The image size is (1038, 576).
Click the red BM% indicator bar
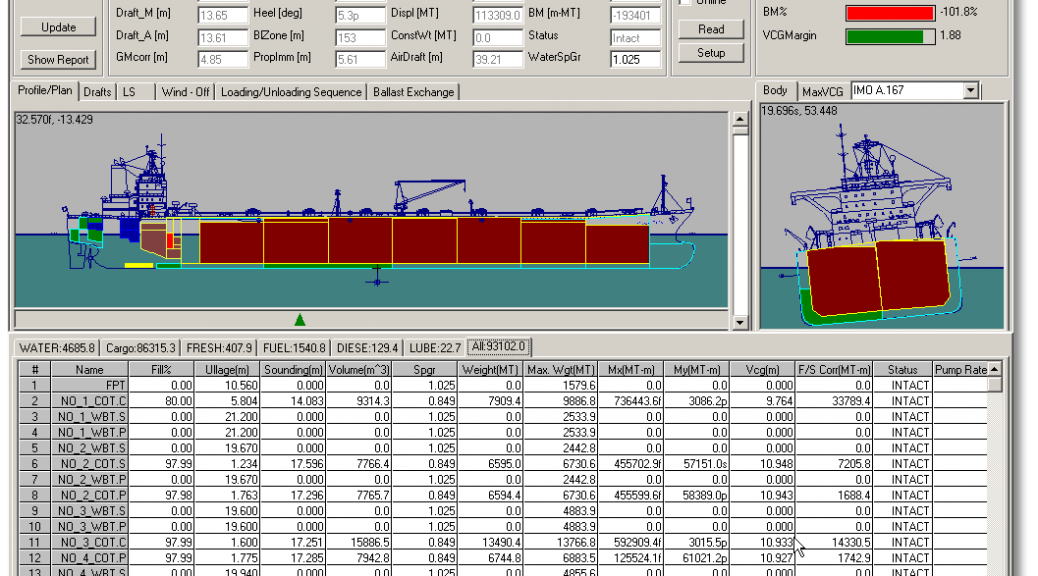[890, 13]
